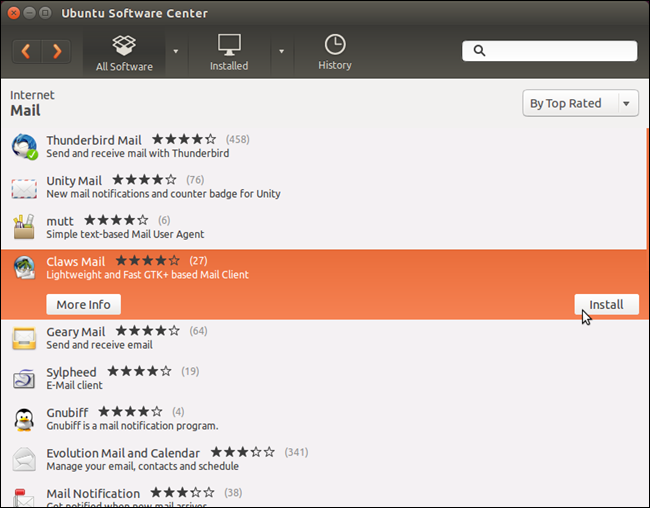Viewport: 650px width, 508px height.
Task: Click the Geary Mail app icon
Action: 24,338
